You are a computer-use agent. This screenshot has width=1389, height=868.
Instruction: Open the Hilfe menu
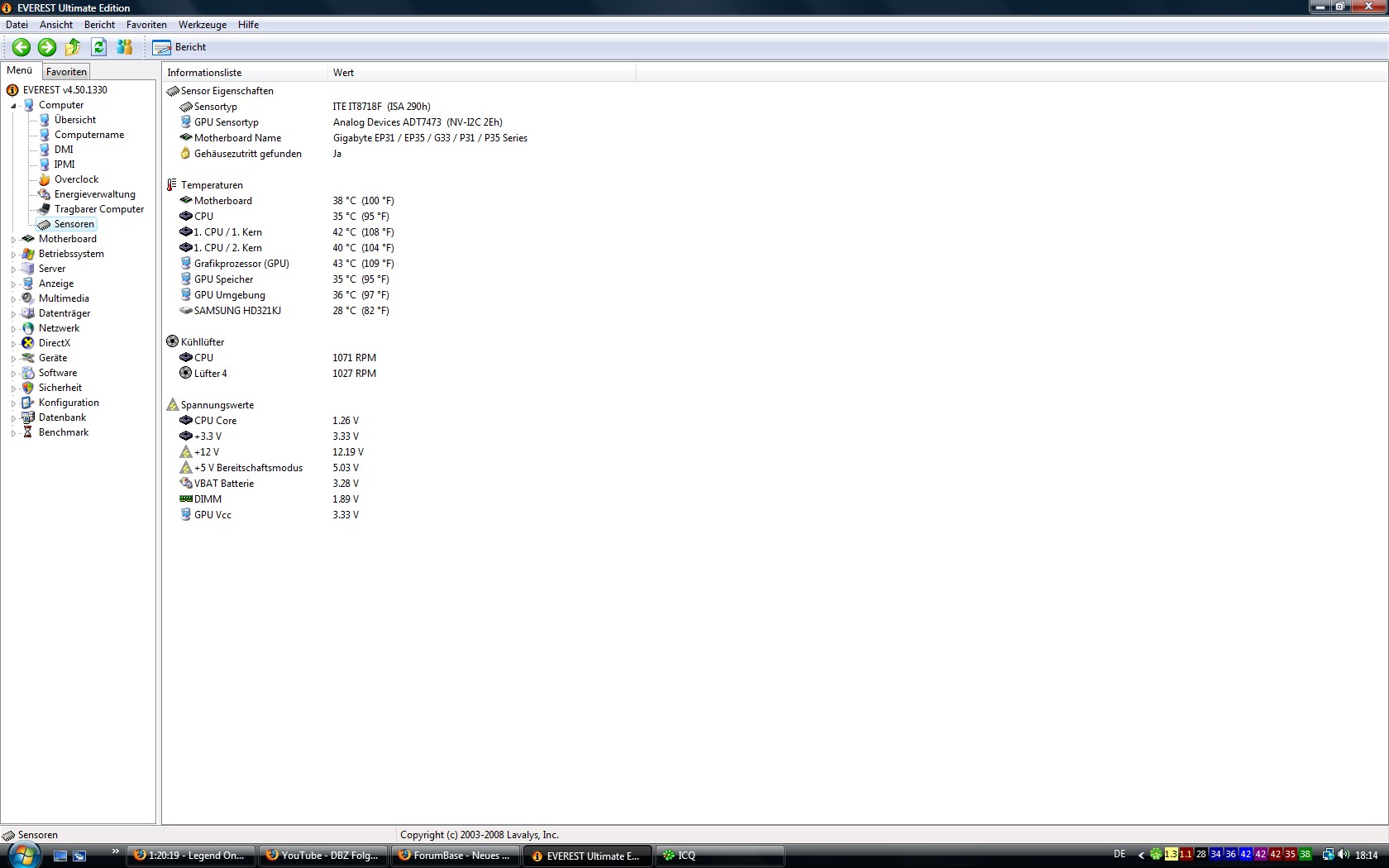pyautogui.click(x=248, y=25)
